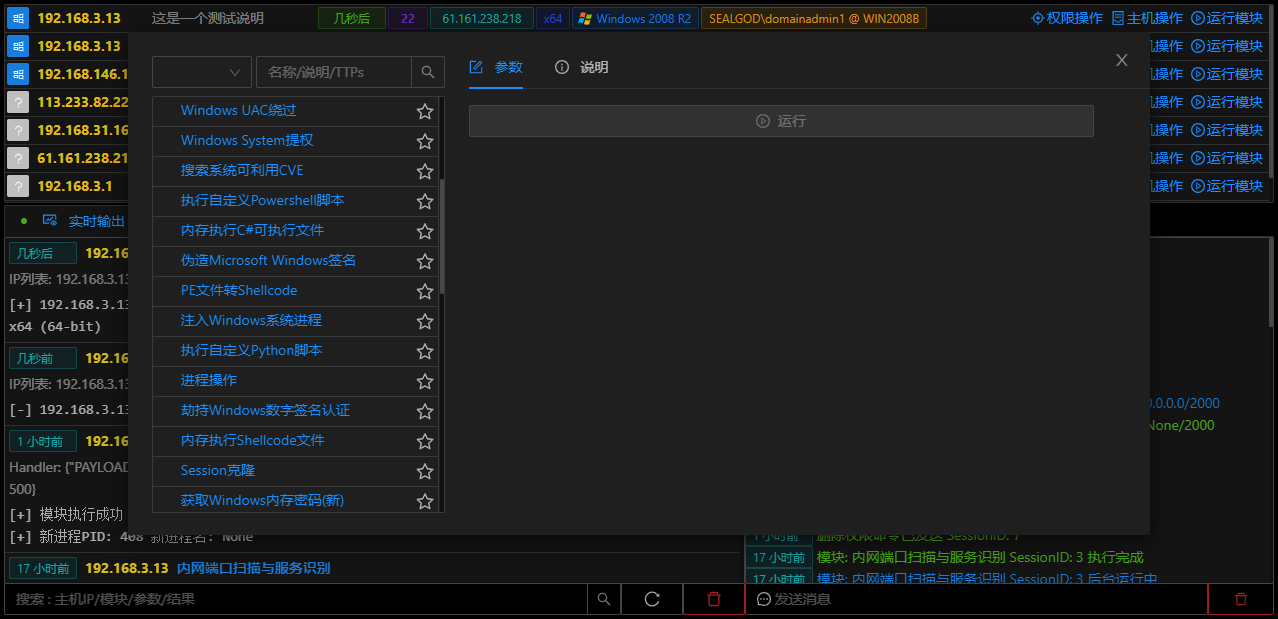
Task: Click unknown-OS icon of 192.168.31.16 host
Action: (17, 130)
